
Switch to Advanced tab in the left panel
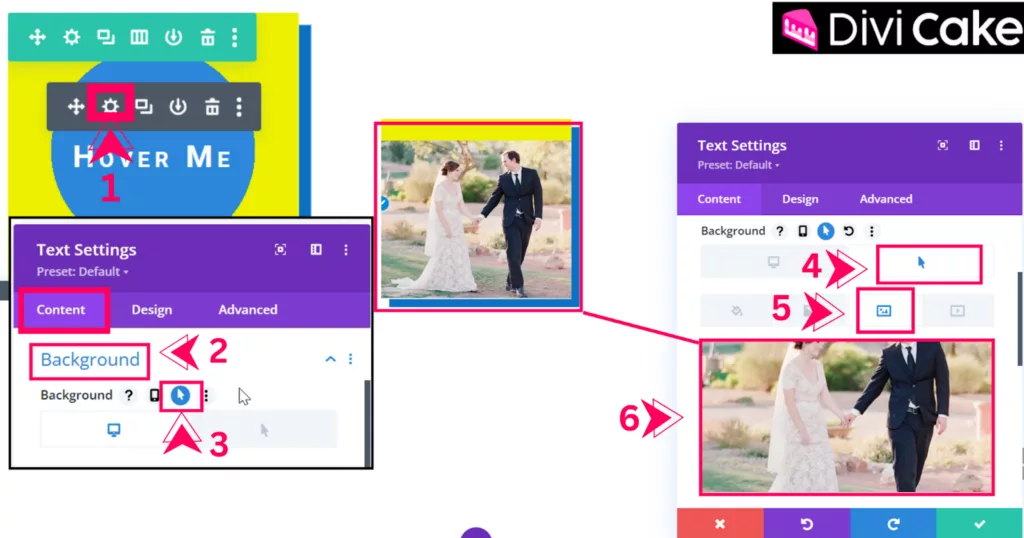tap(248, 309)
